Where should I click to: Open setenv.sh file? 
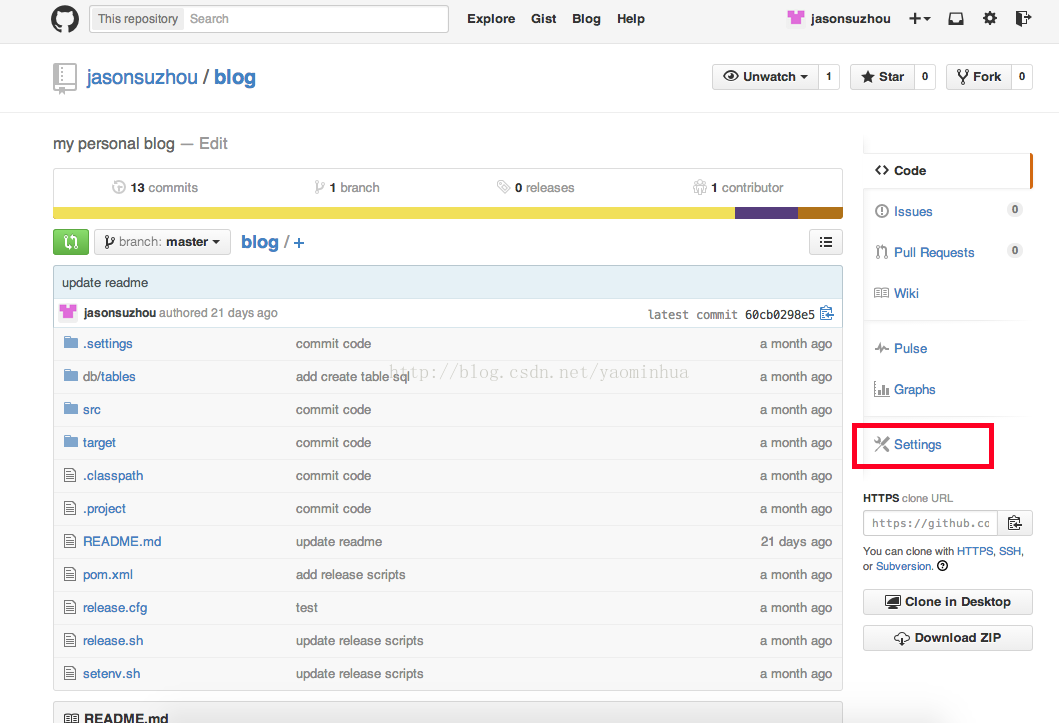(111, 674)
